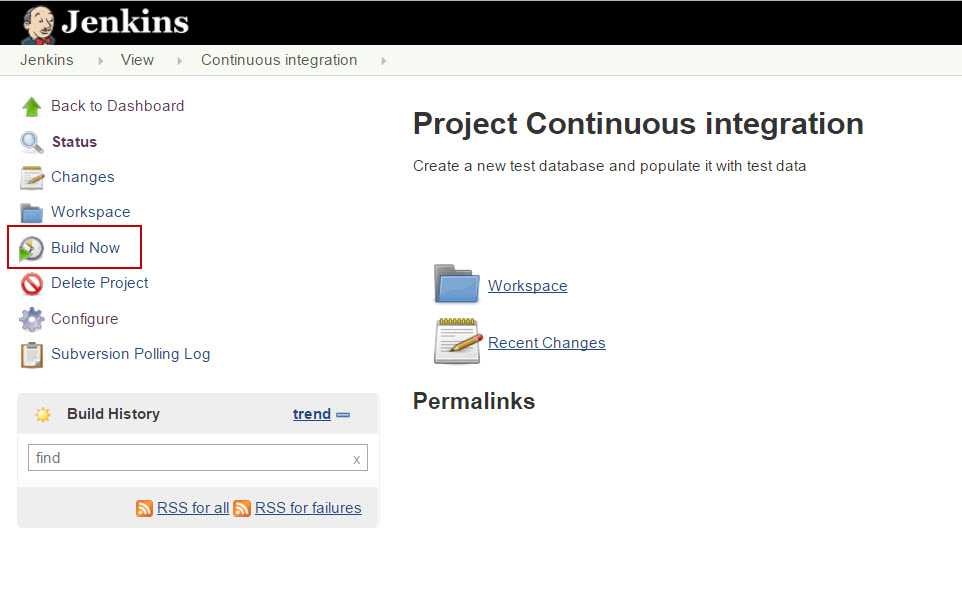Open the Configure sidebar menu item
The height and width of the screenshot is (601, 962).
click(x=84, y=319)
